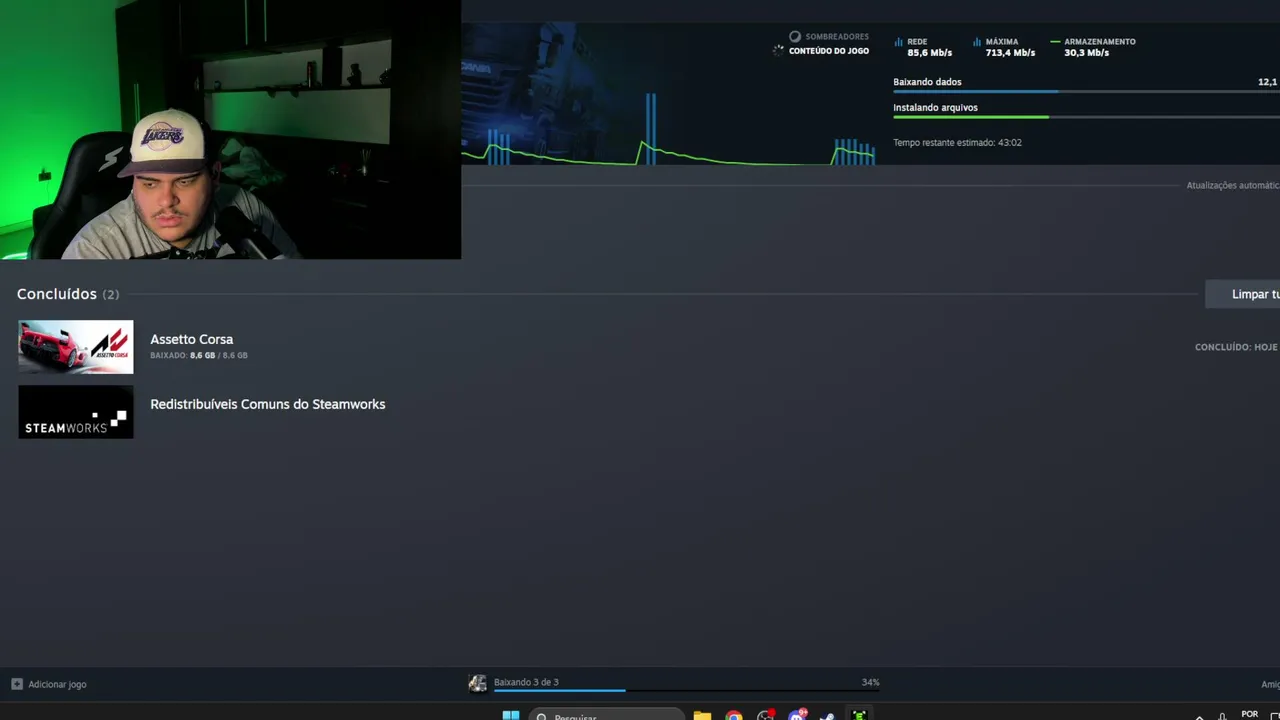
Task: Click the Sombreadores shader icon
Action: (795, 37)
